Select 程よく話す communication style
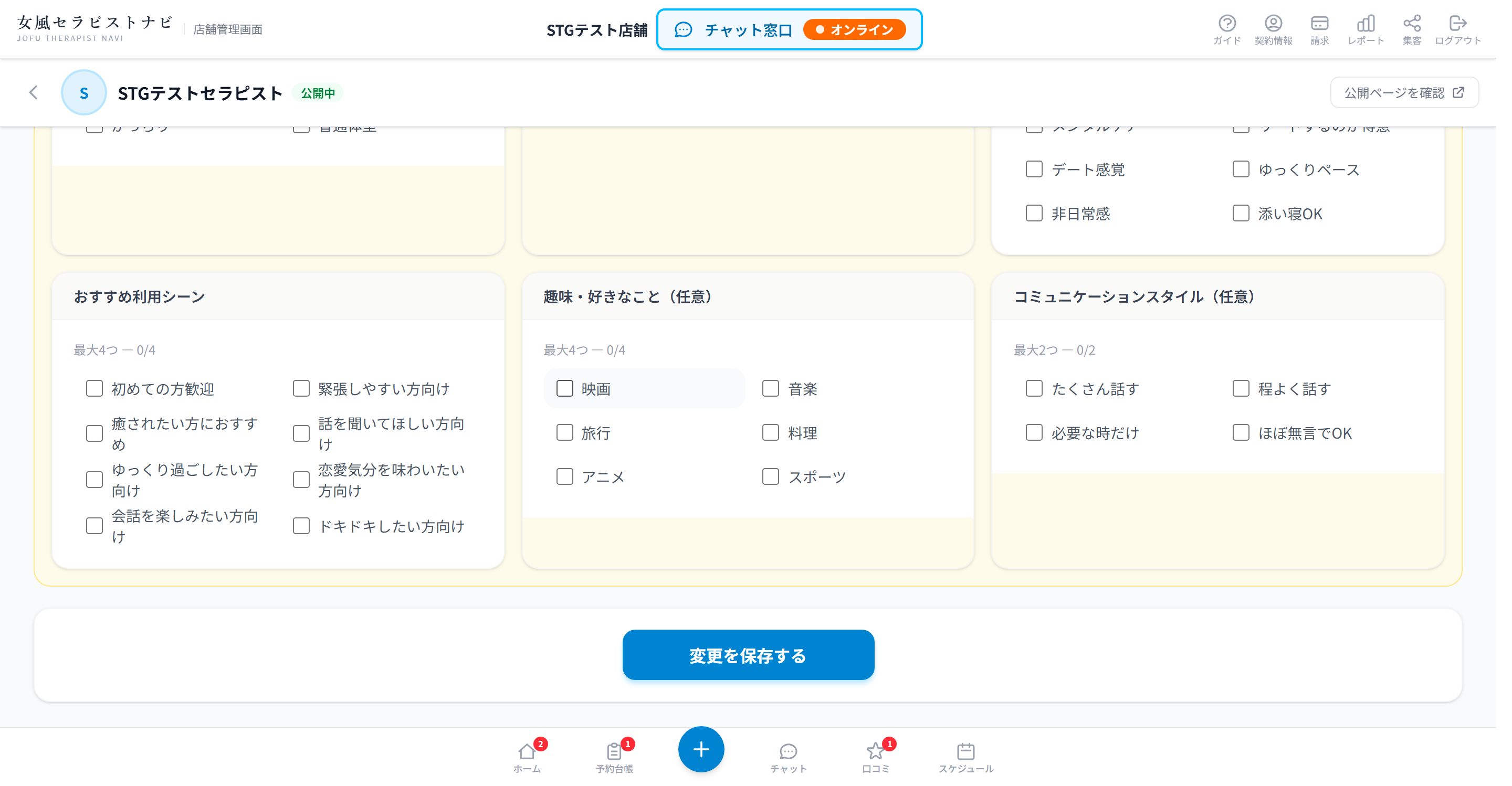The width and height of the screenshot is (1512, 786). [1254, 392]
